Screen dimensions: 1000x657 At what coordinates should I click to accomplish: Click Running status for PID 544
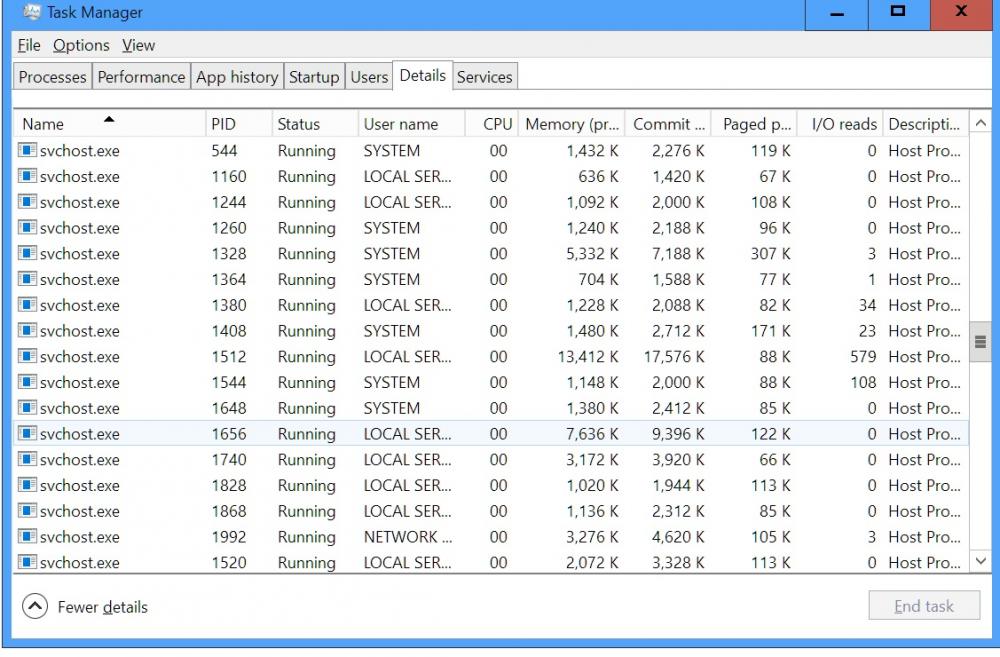point(306,151)
